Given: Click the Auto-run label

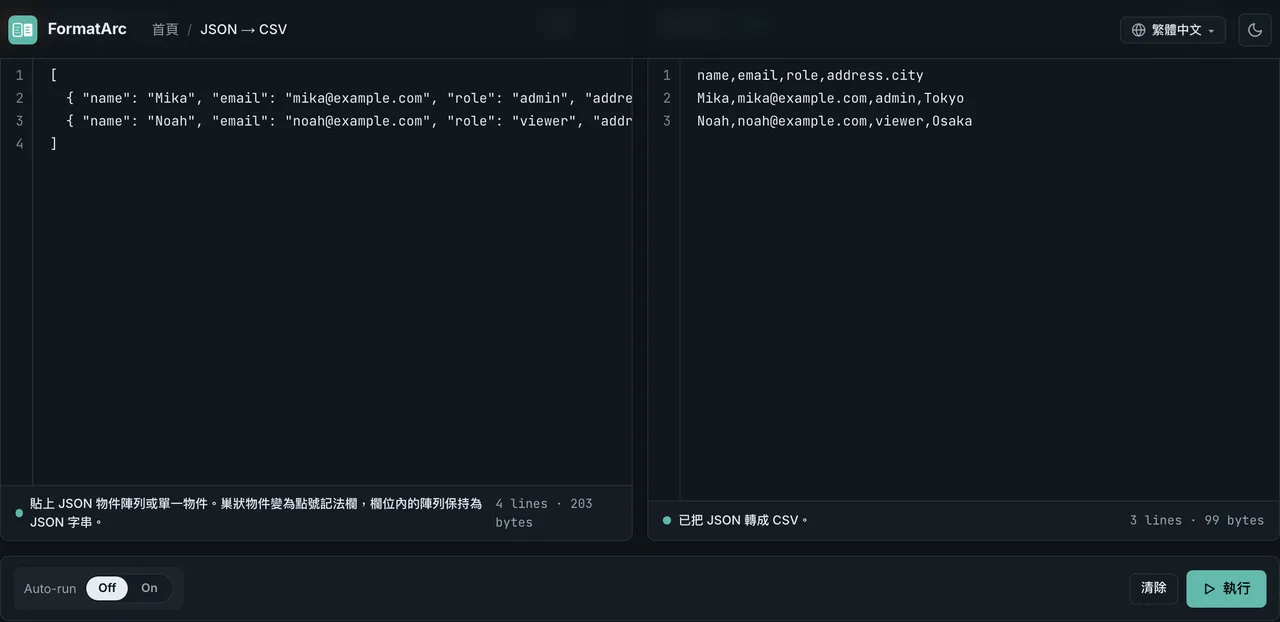Looking at the screenshot, I should pos(50,588).
